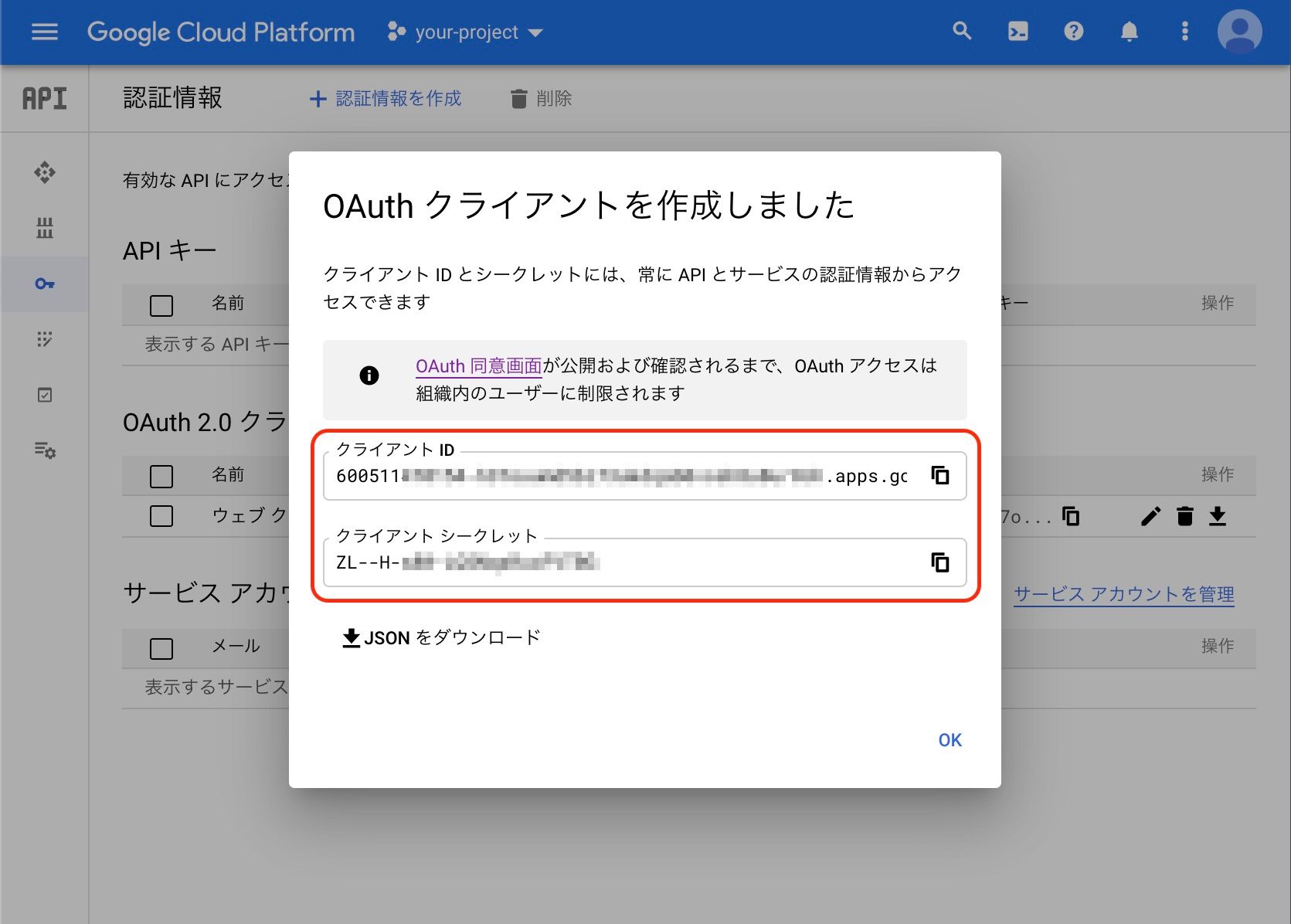The image size is (1291, 924).
Task: Click the クライアント シークレット field
Action: pos(645,562)
